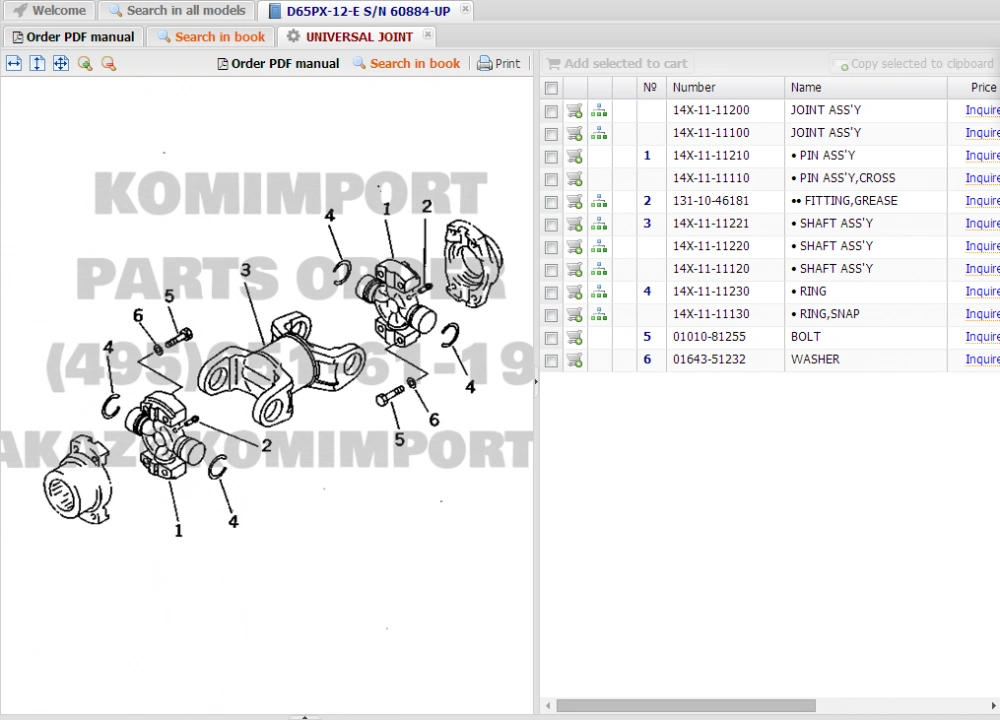1000x720 pixels.
Task: Click Inquire link for WASHER row
Action: click(x=982, y=360)
